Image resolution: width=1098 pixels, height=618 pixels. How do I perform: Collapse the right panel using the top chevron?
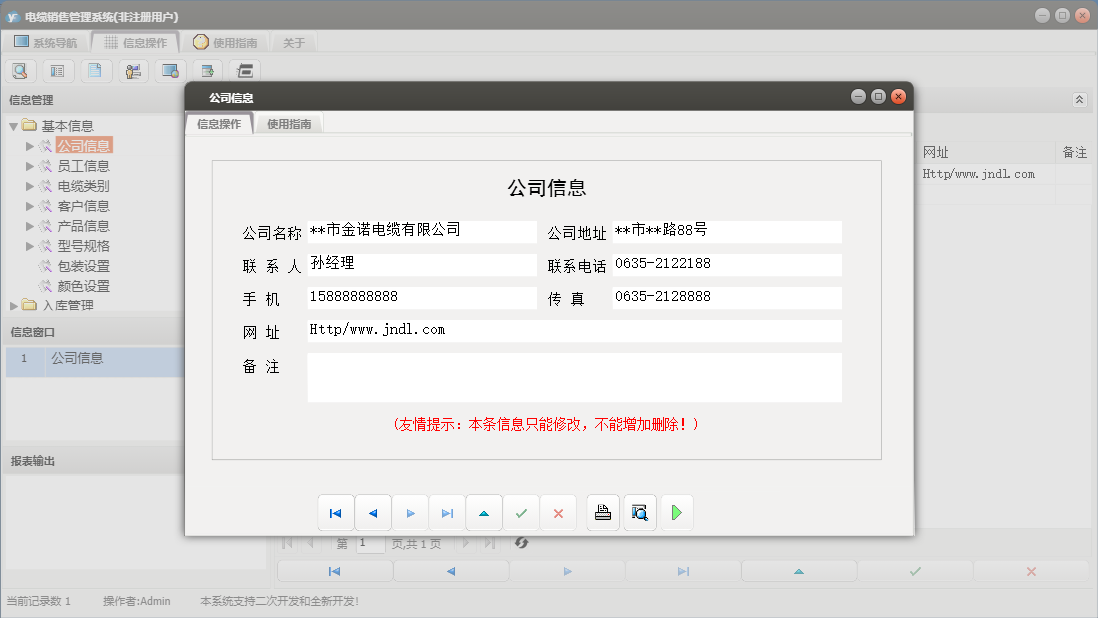pos(1078,99)
